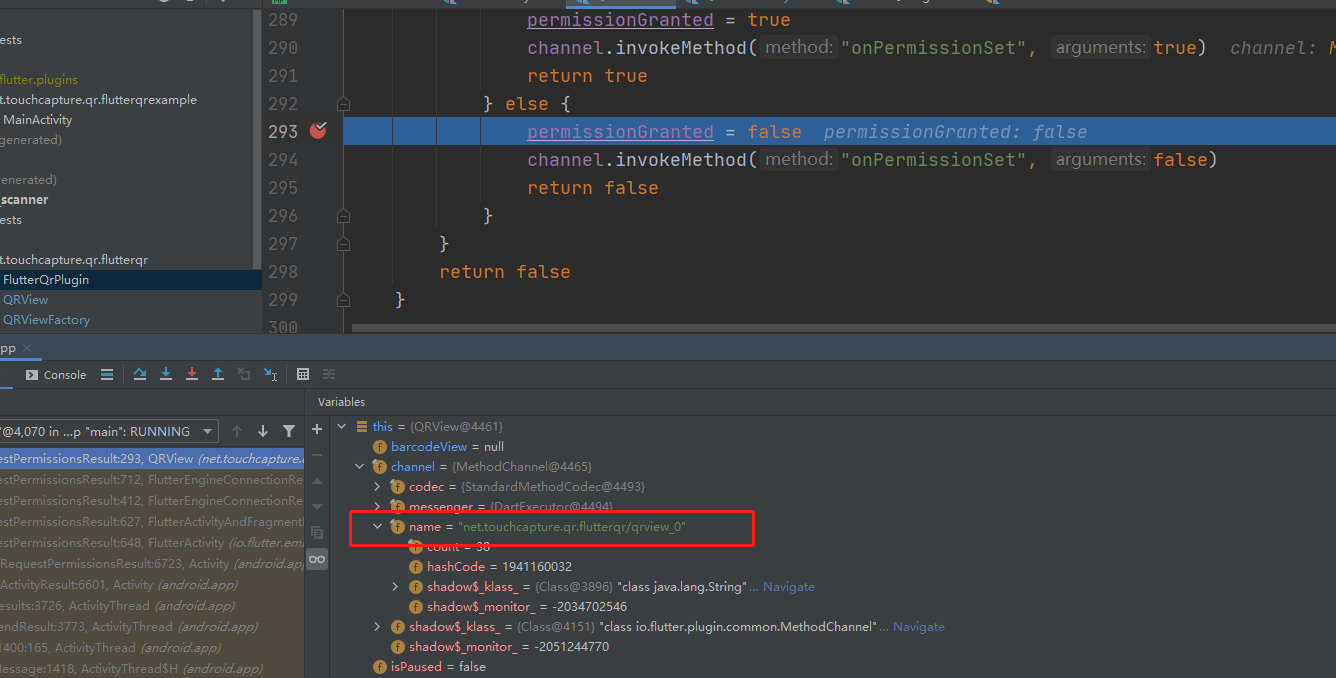Click the Step Out debugger icon
This screenshot has width=1336, height=678.
(218, 374)
